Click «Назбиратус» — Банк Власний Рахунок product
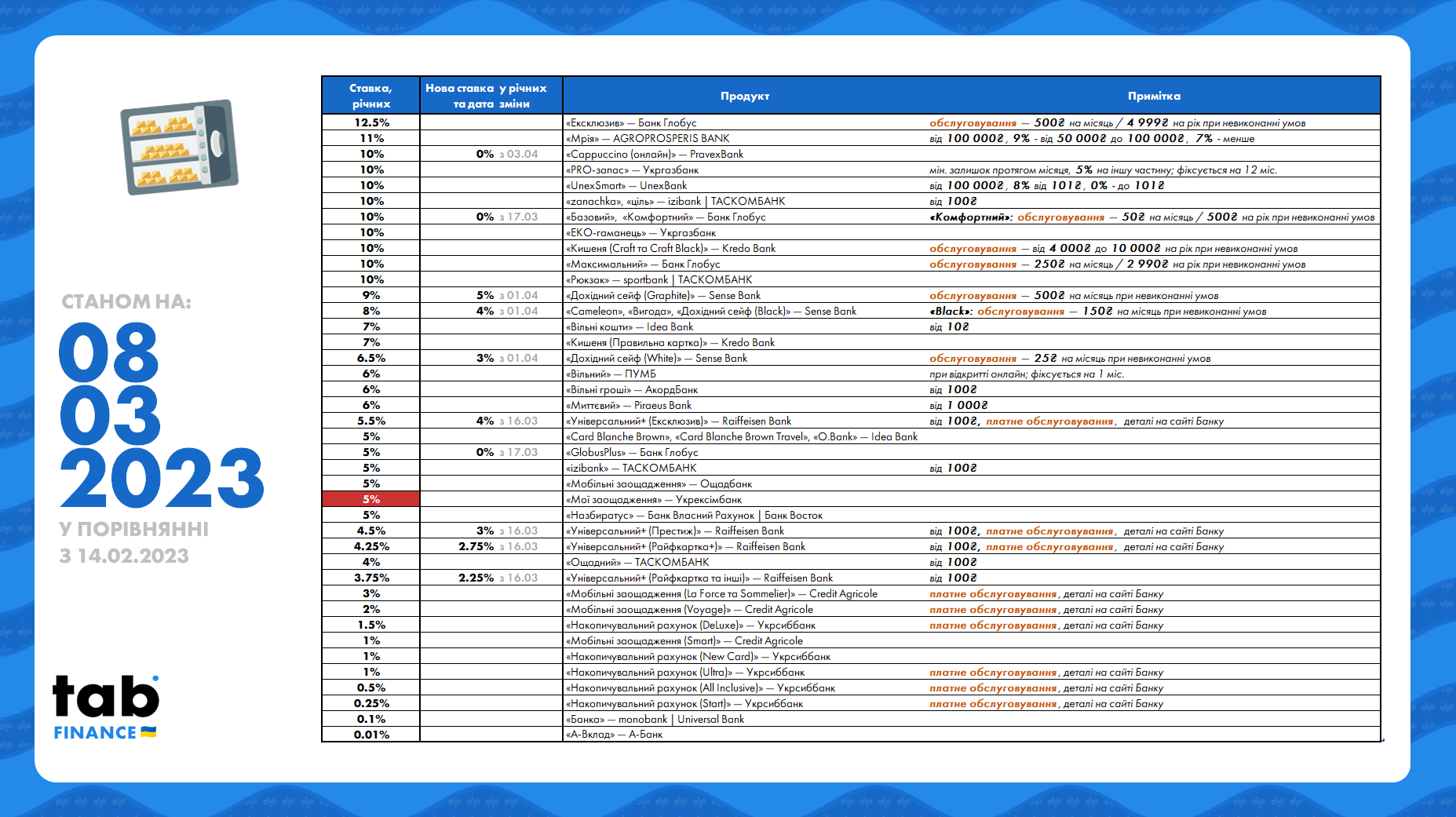 tap(694, 515)
